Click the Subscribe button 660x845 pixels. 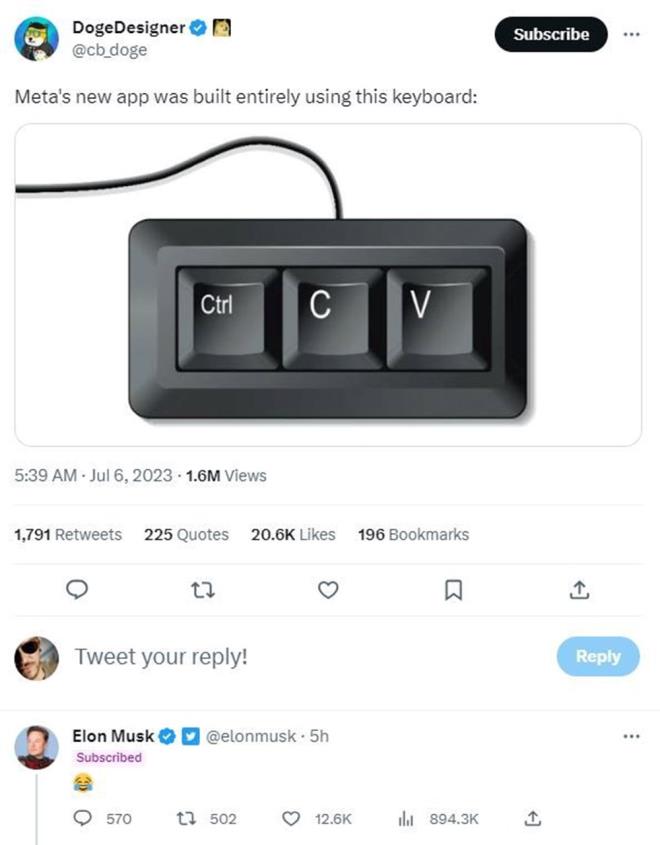[550, 34]
